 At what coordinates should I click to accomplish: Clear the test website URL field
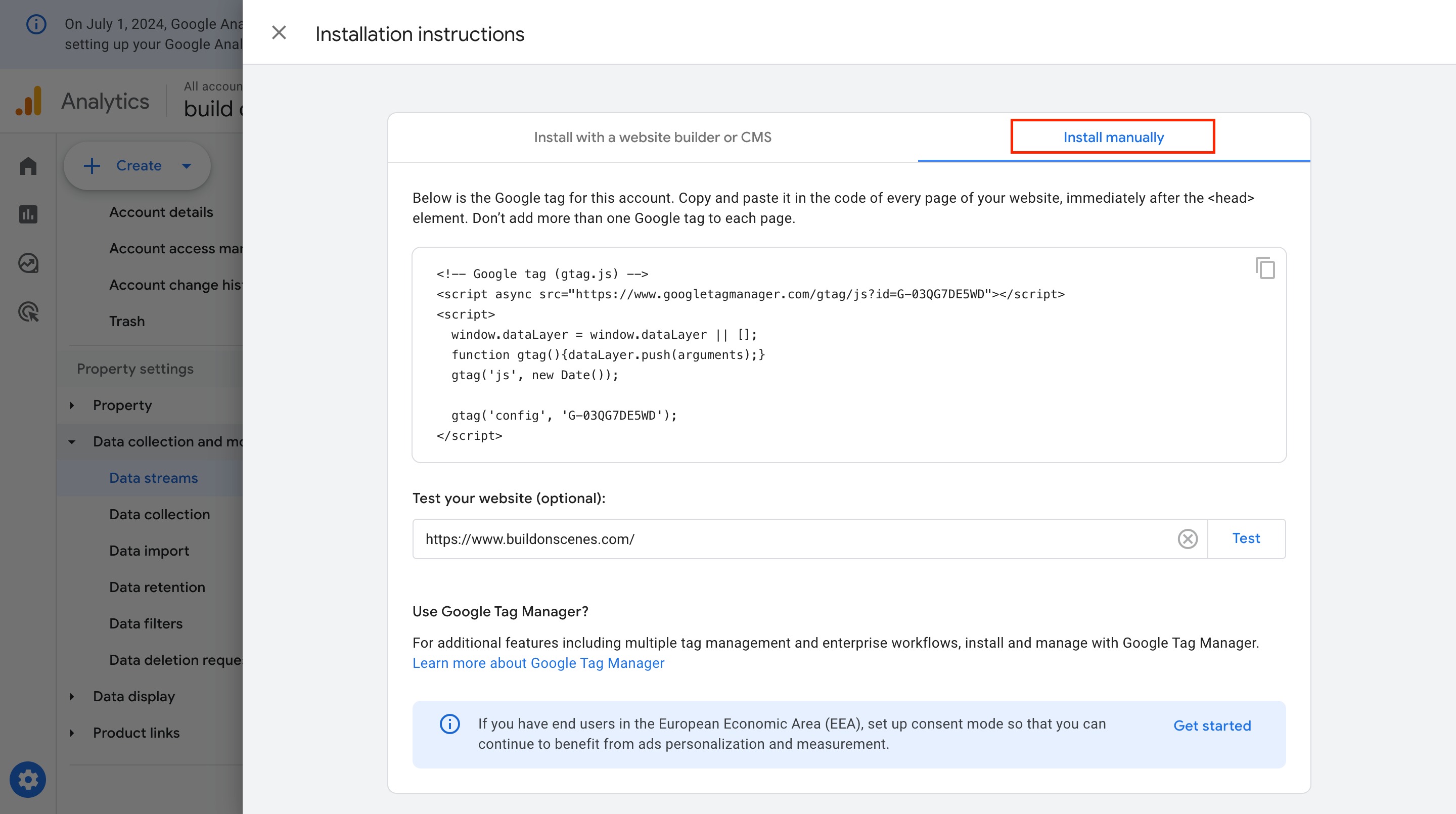(1187, 539)
